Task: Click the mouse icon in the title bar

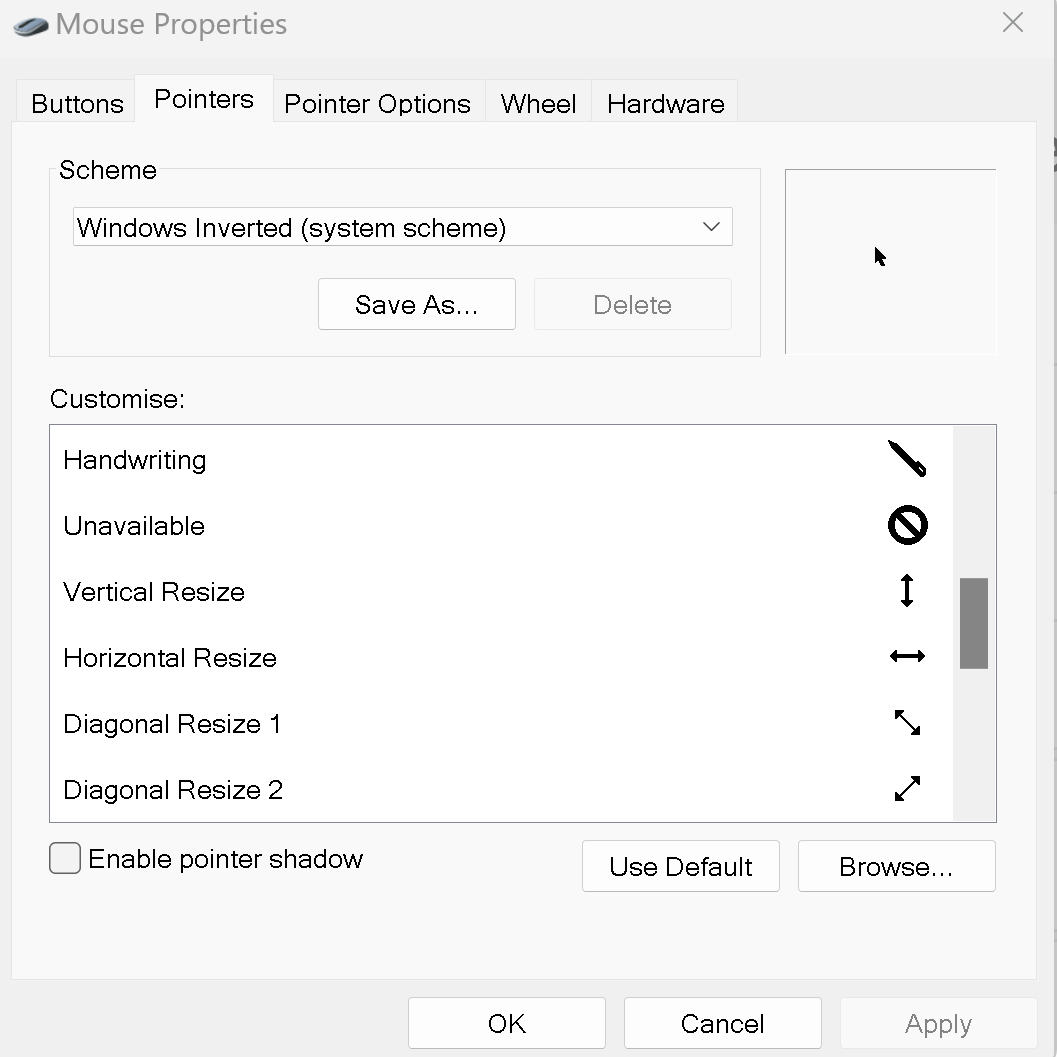Action: click(x=31, y=26)
